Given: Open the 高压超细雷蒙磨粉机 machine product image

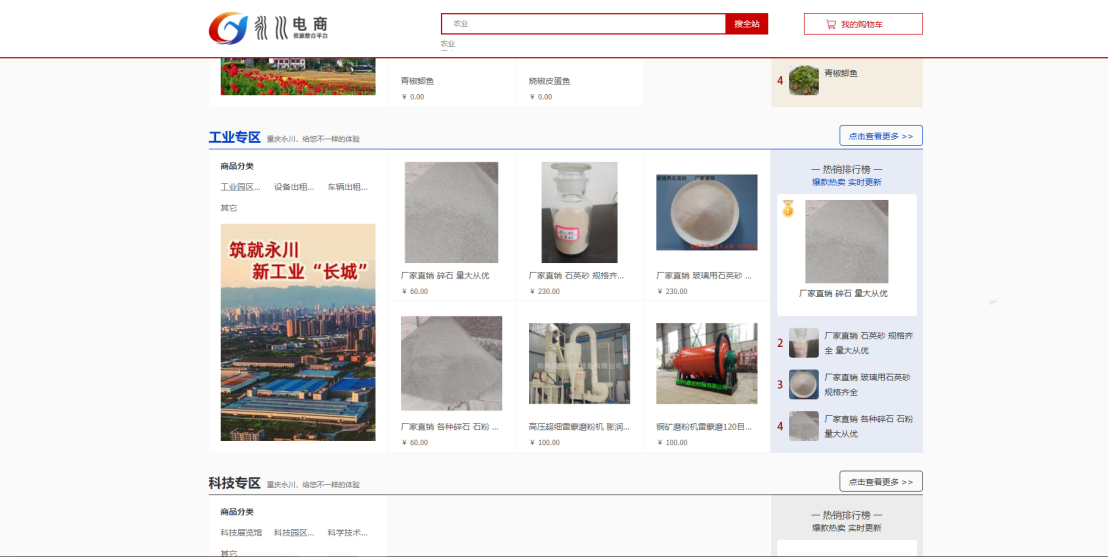Looking at the screenshot, I should [579, 363].
